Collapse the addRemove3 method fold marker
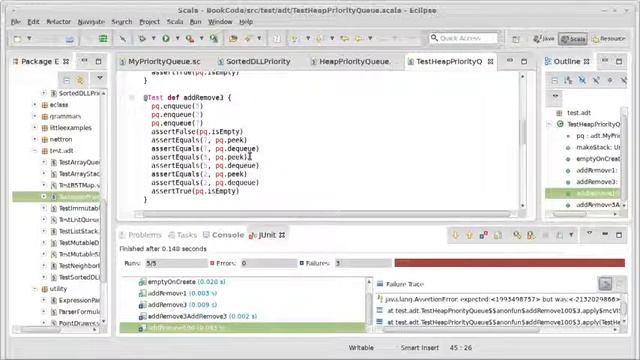The height and width of the screenshot is (360, 640). [131, 98]
